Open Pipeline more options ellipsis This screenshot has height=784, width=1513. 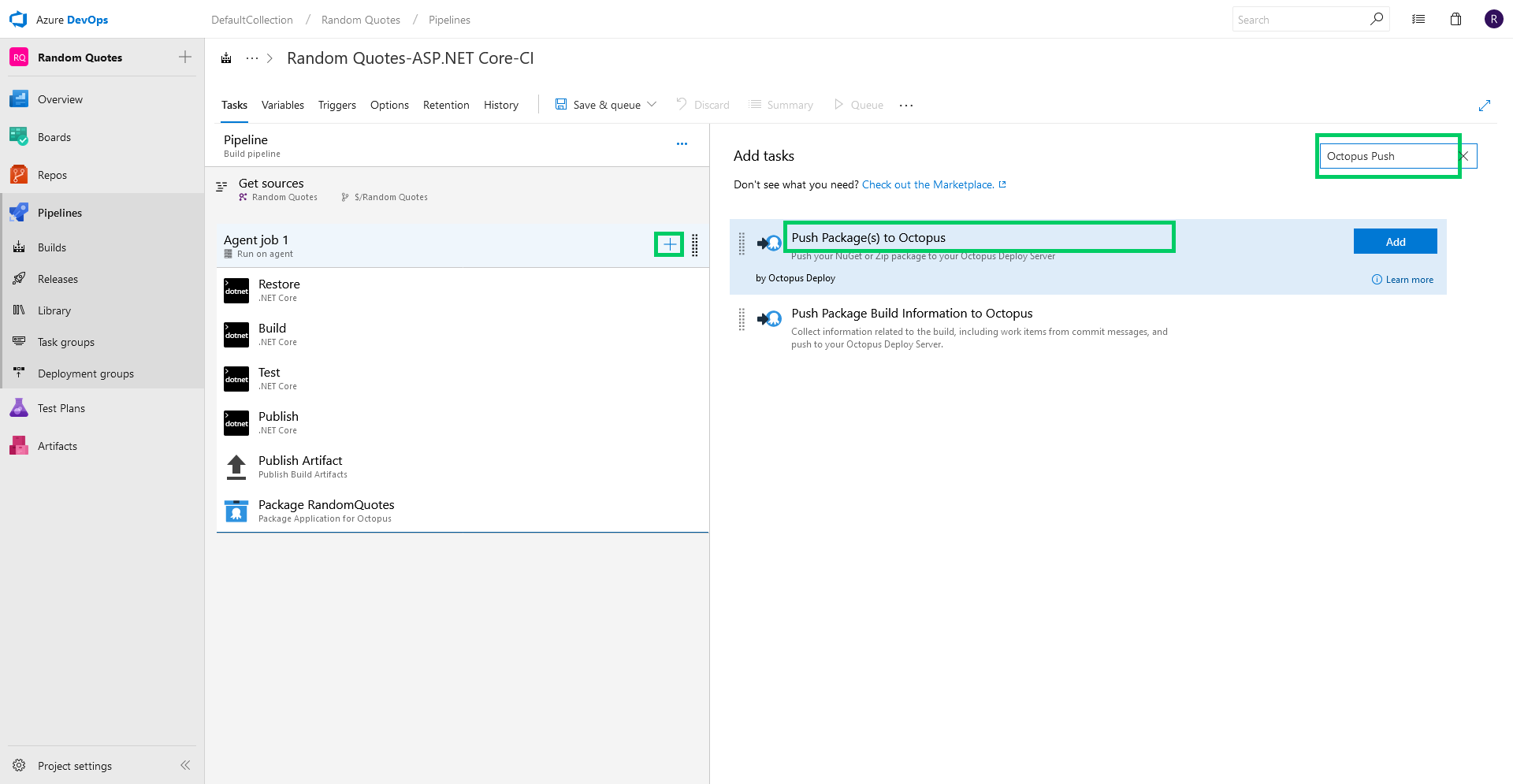coord(682,143)
